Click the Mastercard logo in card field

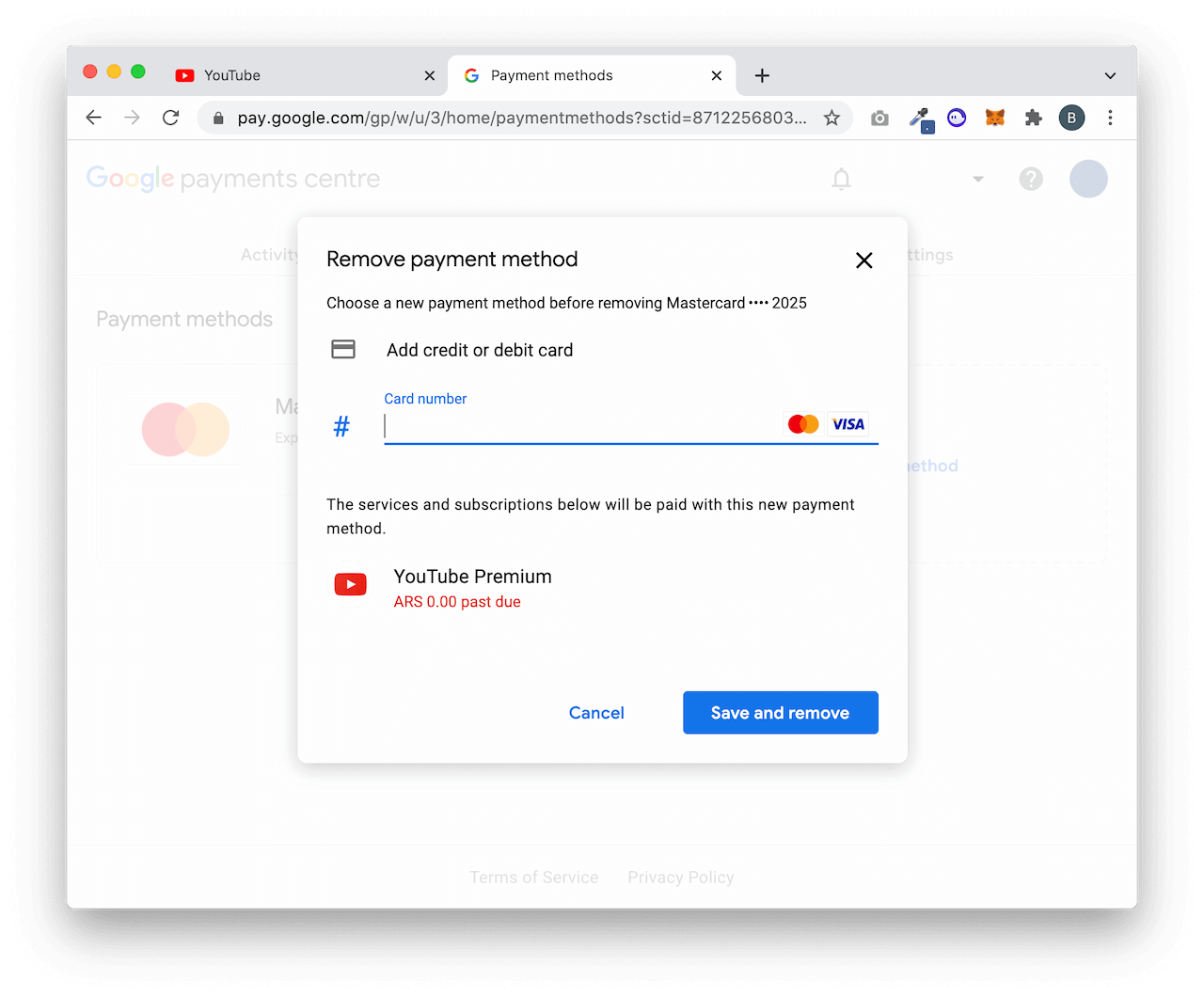(x=803, y=424)
